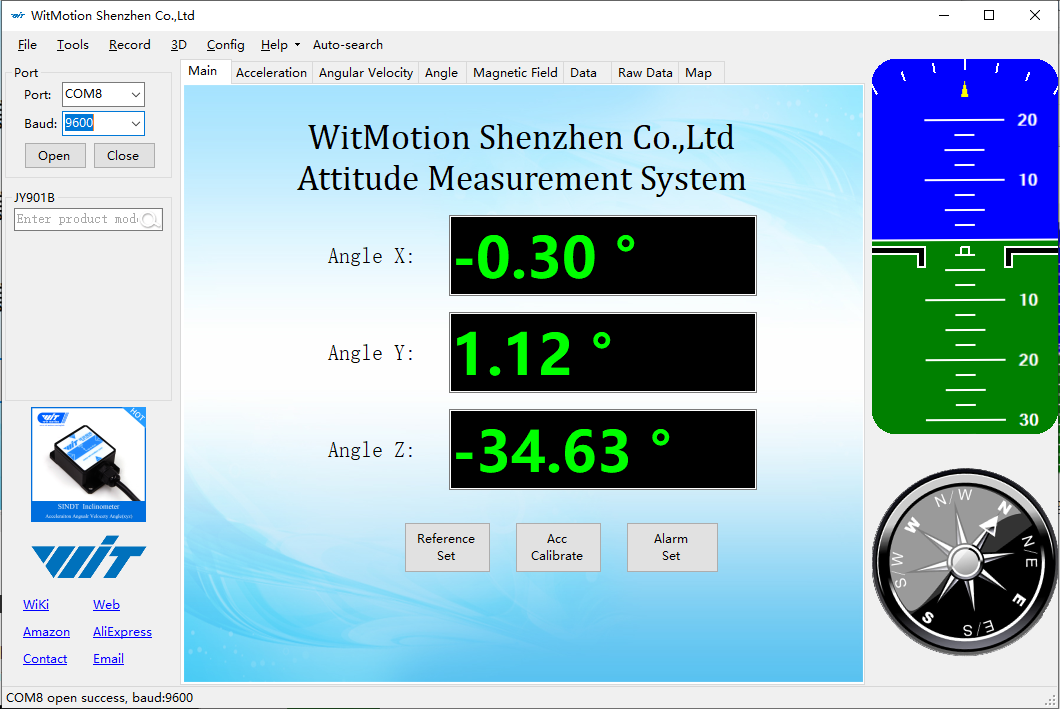Click the artificial horizon attitude indicator
Viewport: 1060px width, 709px height.
pos(965,246)
